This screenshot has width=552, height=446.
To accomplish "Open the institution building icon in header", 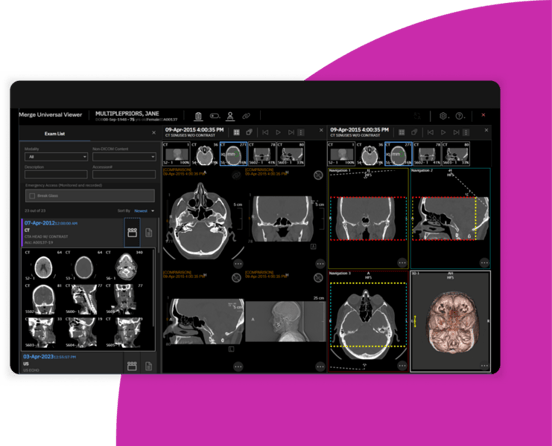I will click(198, 116).
